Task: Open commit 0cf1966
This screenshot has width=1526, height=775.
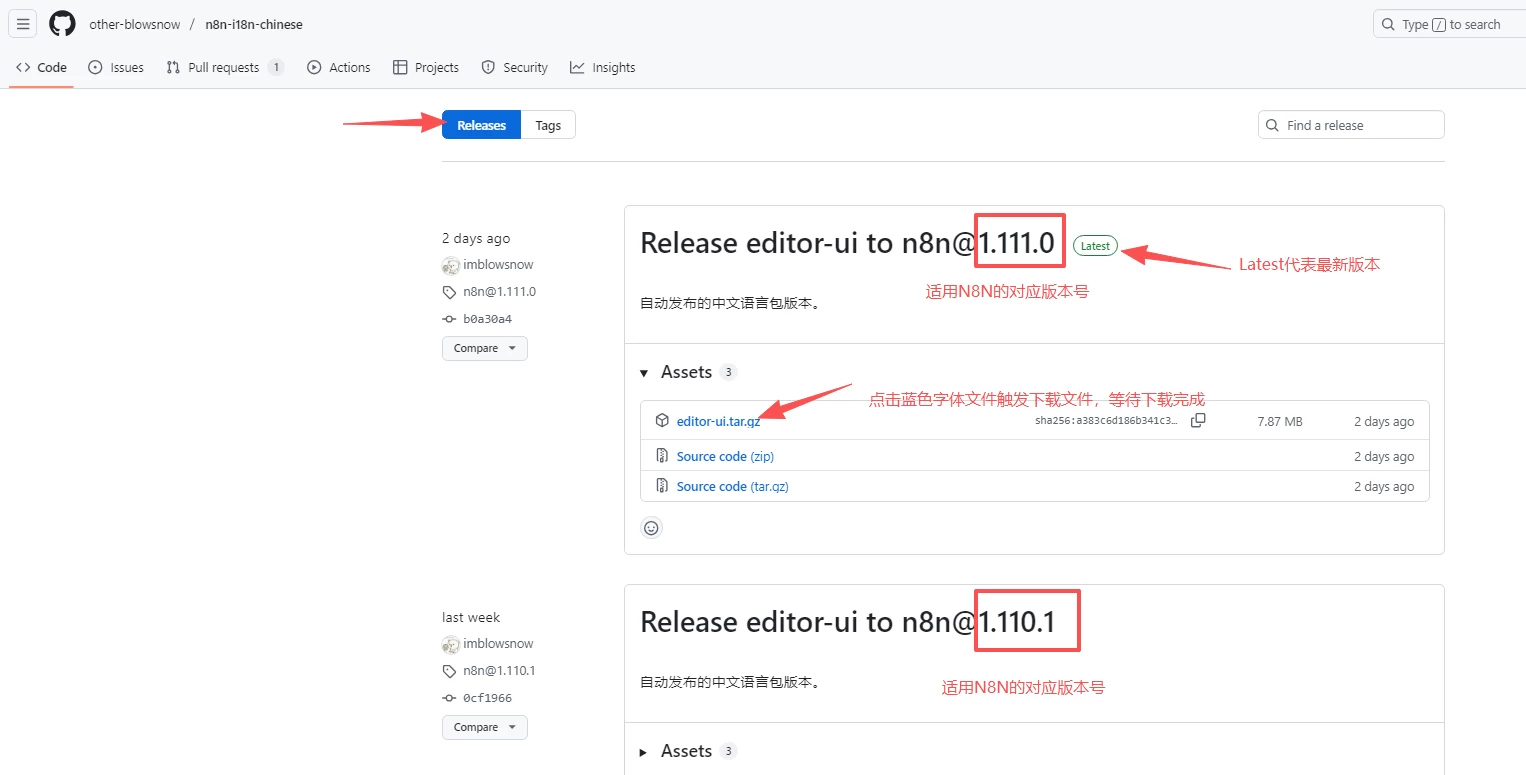Action: point(487,698)
